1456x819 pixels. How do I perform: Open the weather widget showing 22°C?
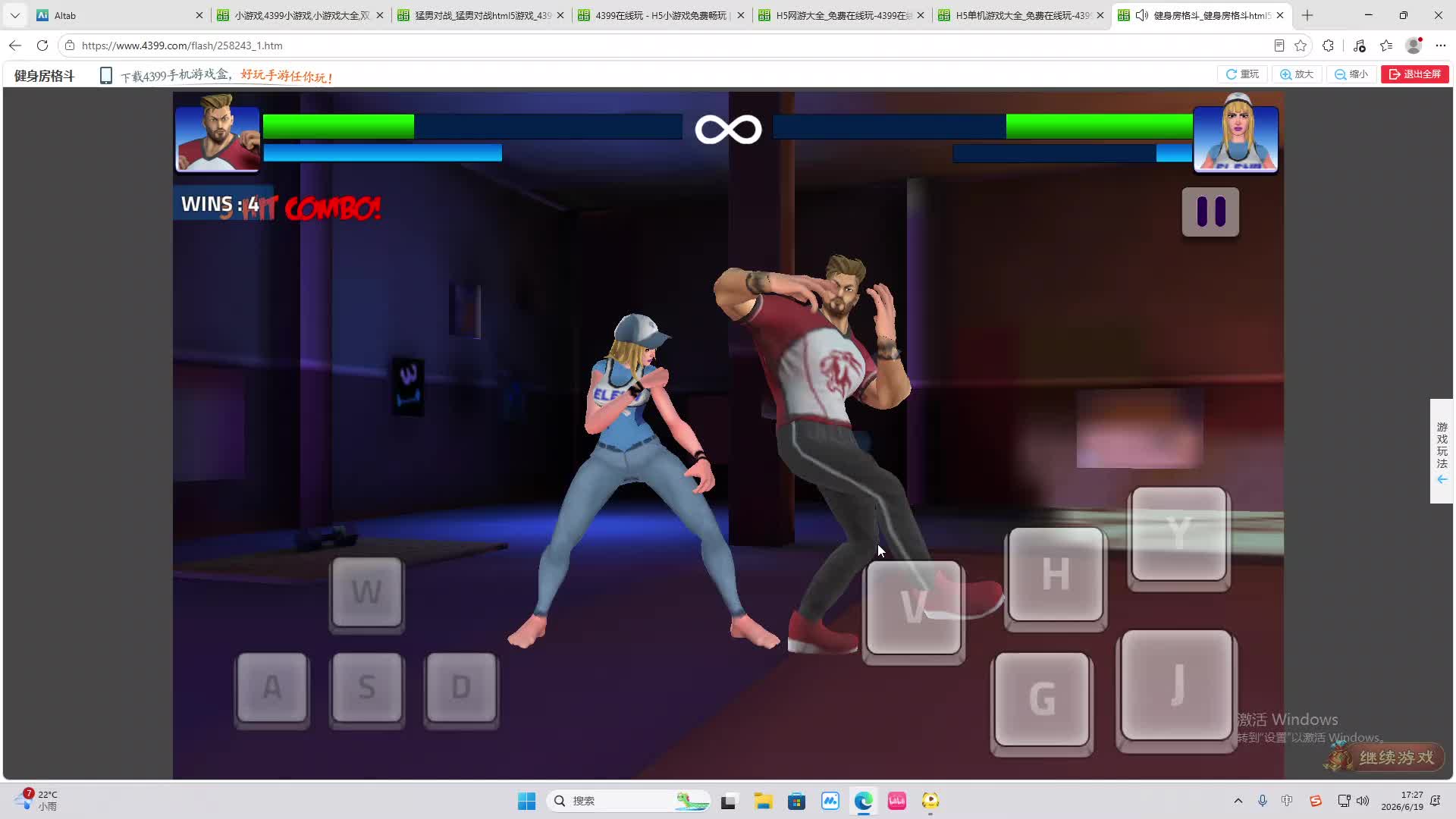coord(36,801)
